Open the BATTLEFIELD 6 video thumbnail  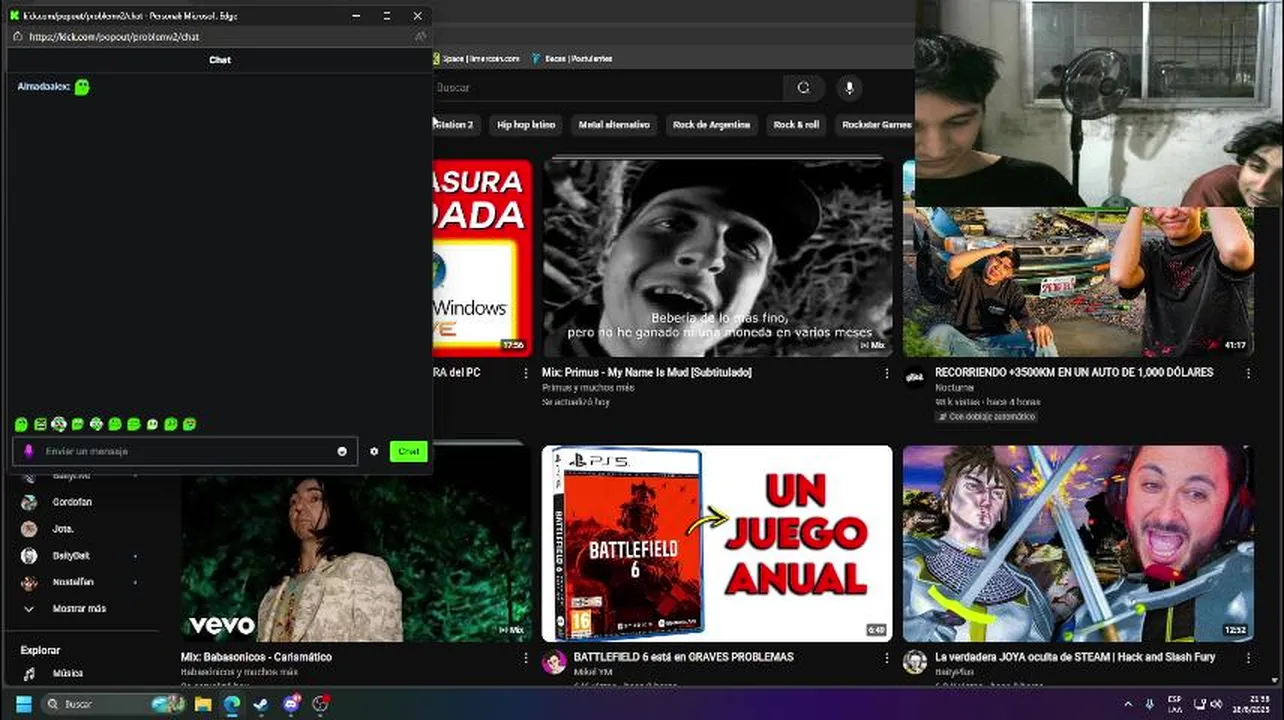coord(717,543)
